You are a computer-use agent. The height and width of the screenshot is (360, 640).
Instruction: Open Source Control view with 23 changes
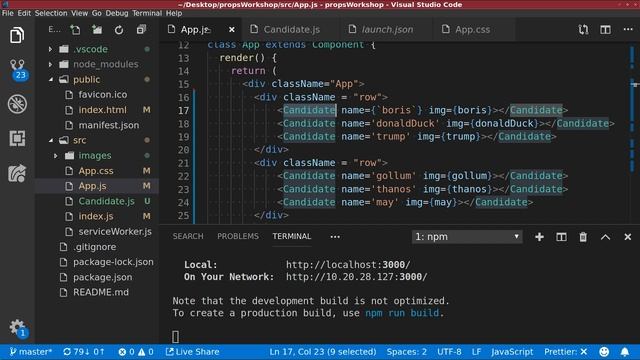[18, 69]
